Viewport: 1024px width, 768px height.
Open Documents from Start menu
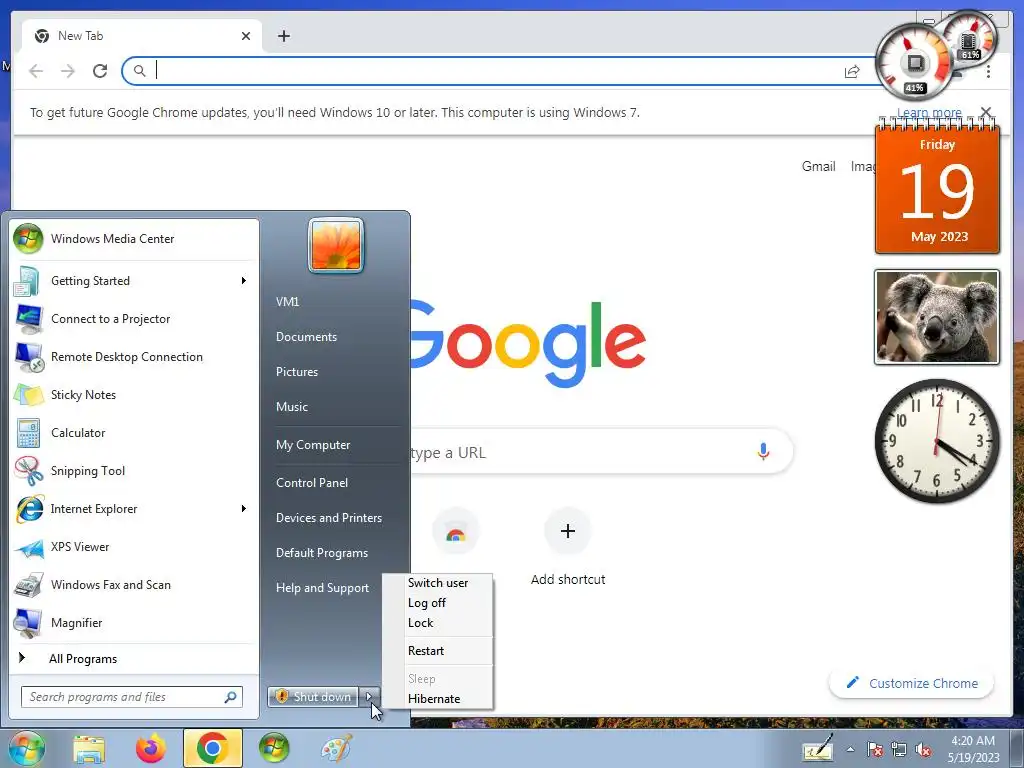pos(306,337)
